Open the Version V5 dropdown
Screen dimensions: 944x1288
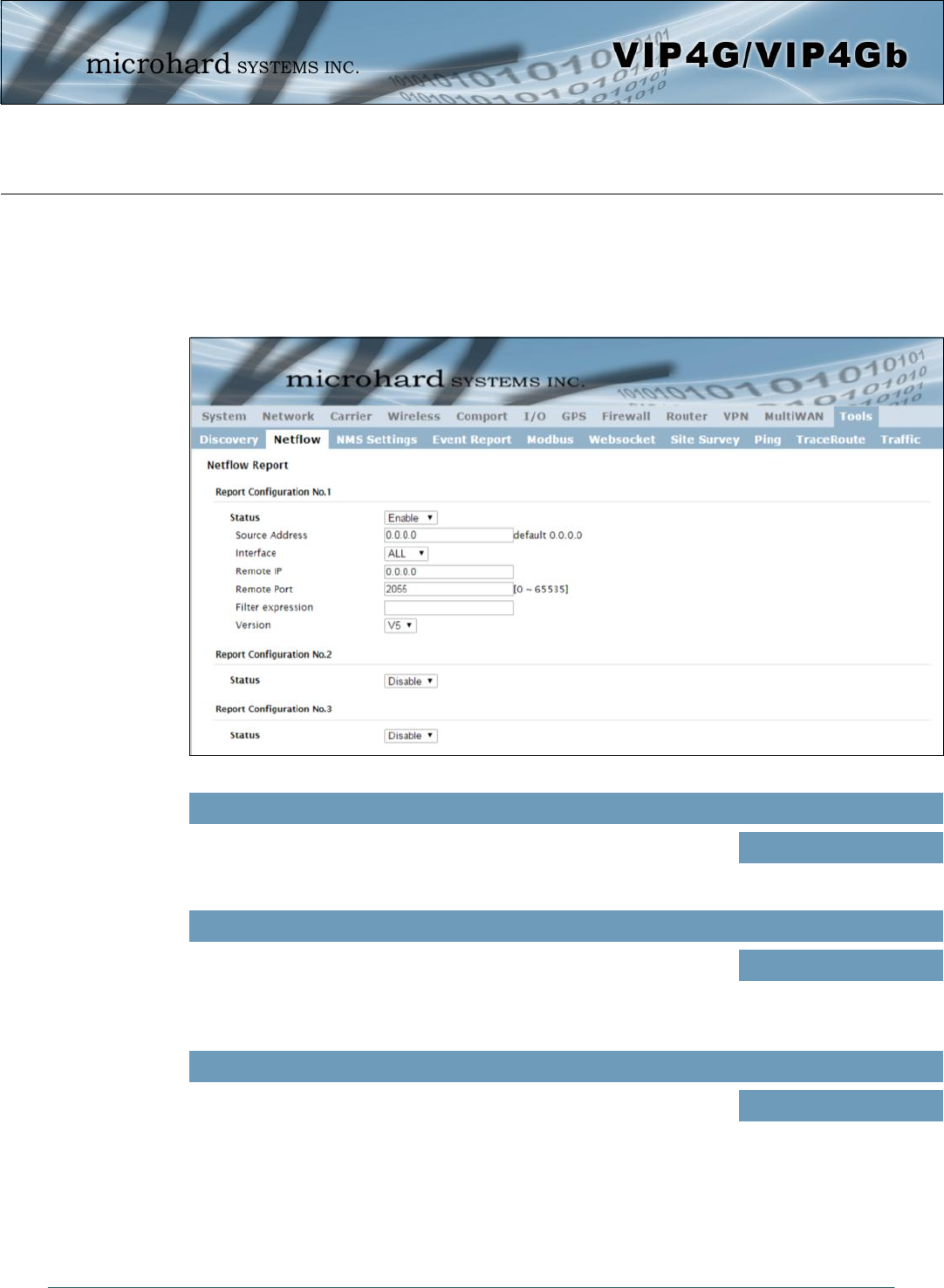point(400,625)
